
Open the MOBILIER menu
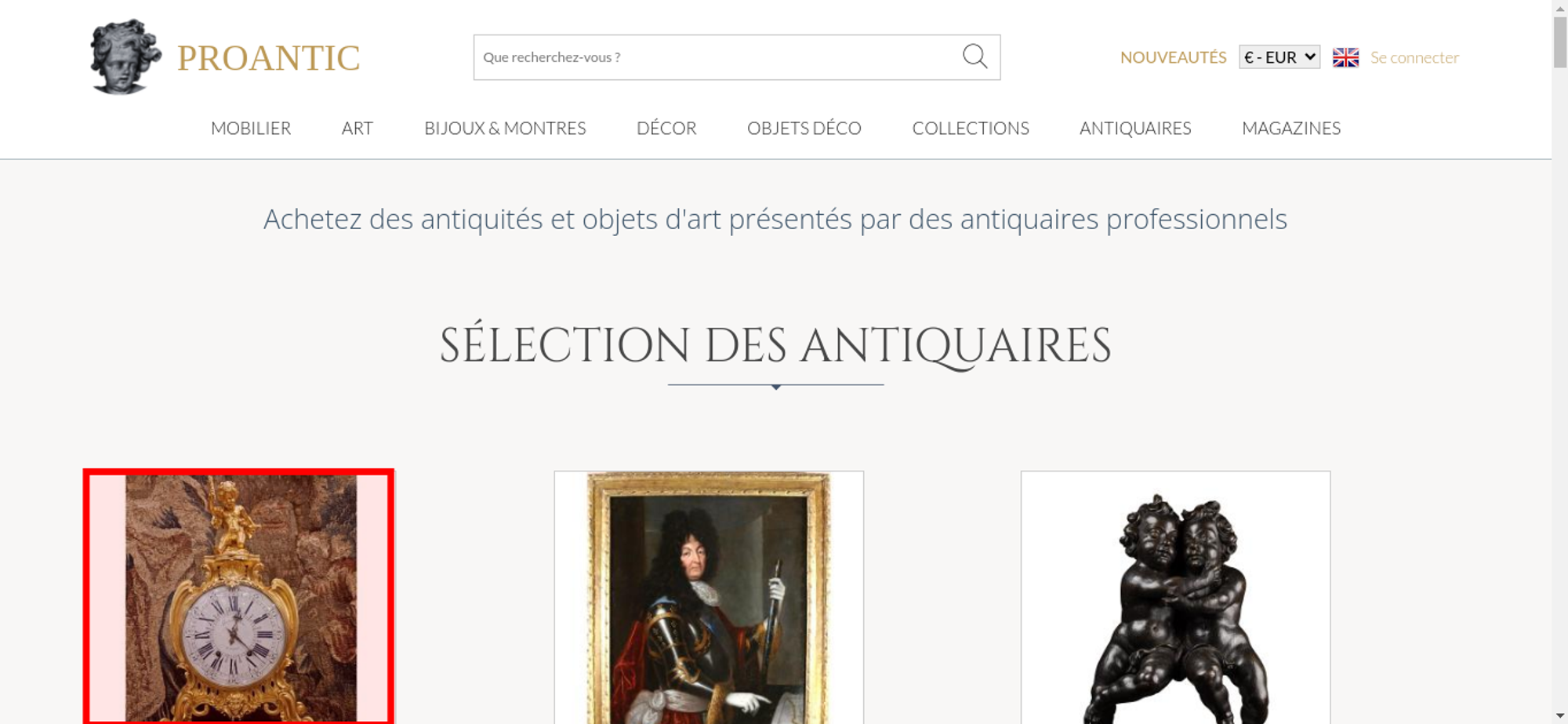click(251, 128)
